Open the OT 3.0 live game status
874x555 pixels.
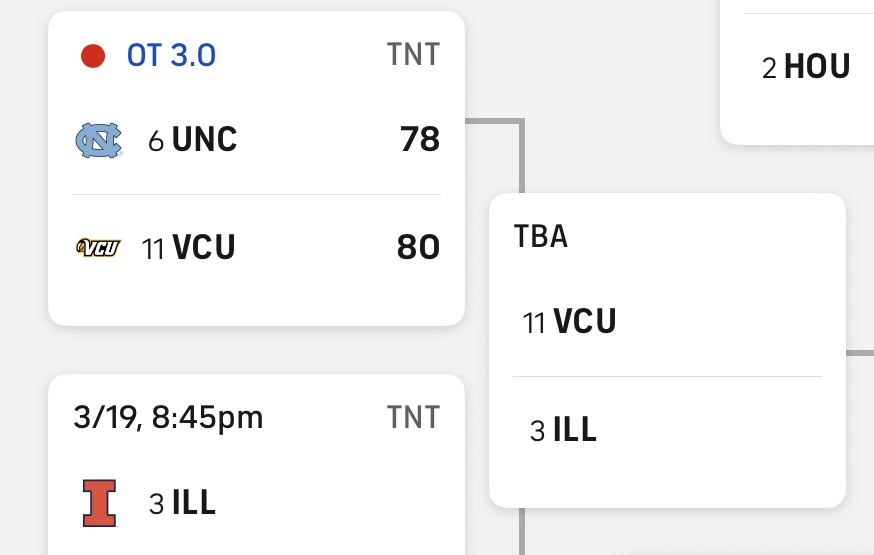click(171, 55)
